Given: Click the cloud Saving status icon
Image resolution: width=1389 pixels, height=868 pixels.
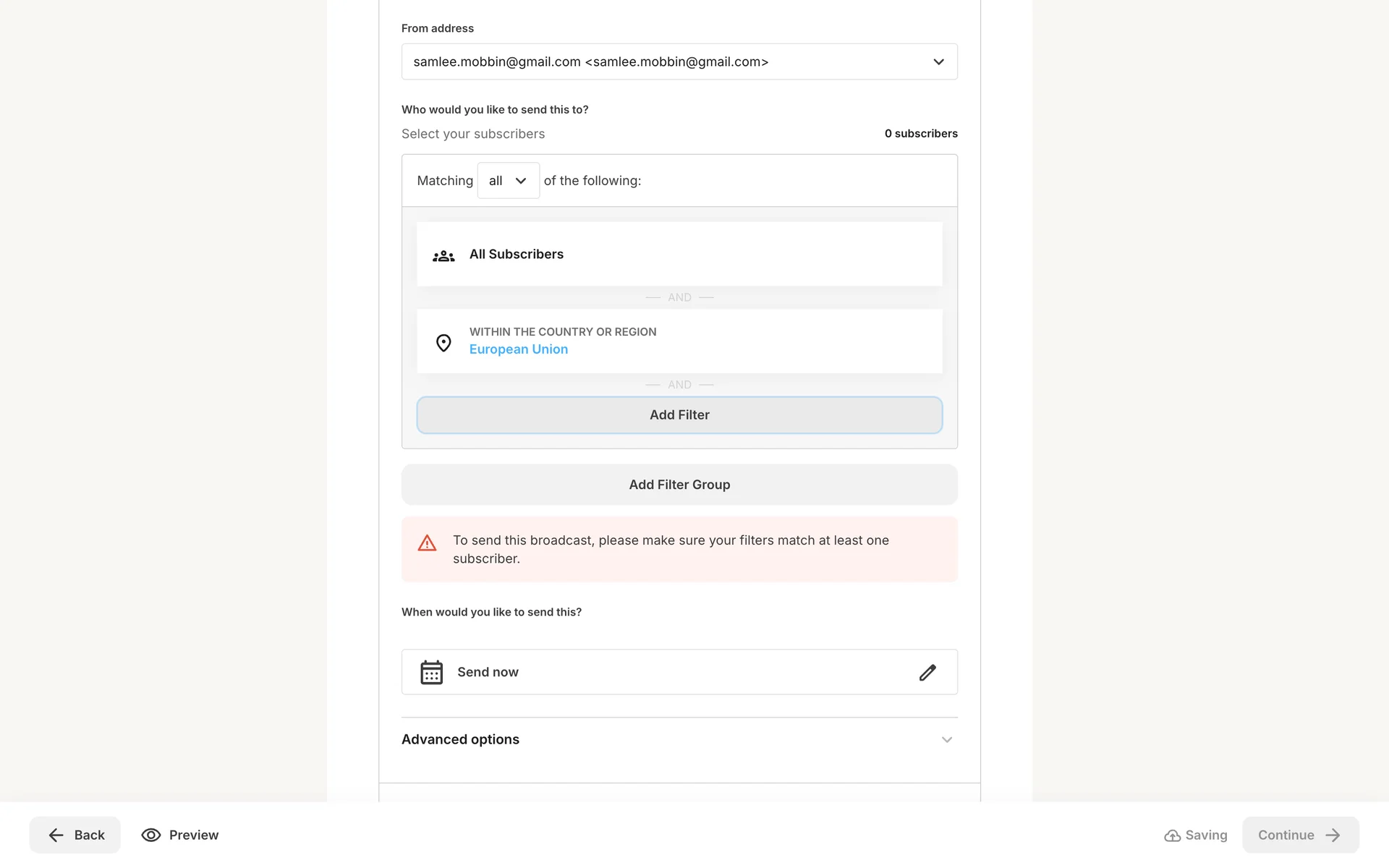Looking at the screenshot, I should [1172, 835].
